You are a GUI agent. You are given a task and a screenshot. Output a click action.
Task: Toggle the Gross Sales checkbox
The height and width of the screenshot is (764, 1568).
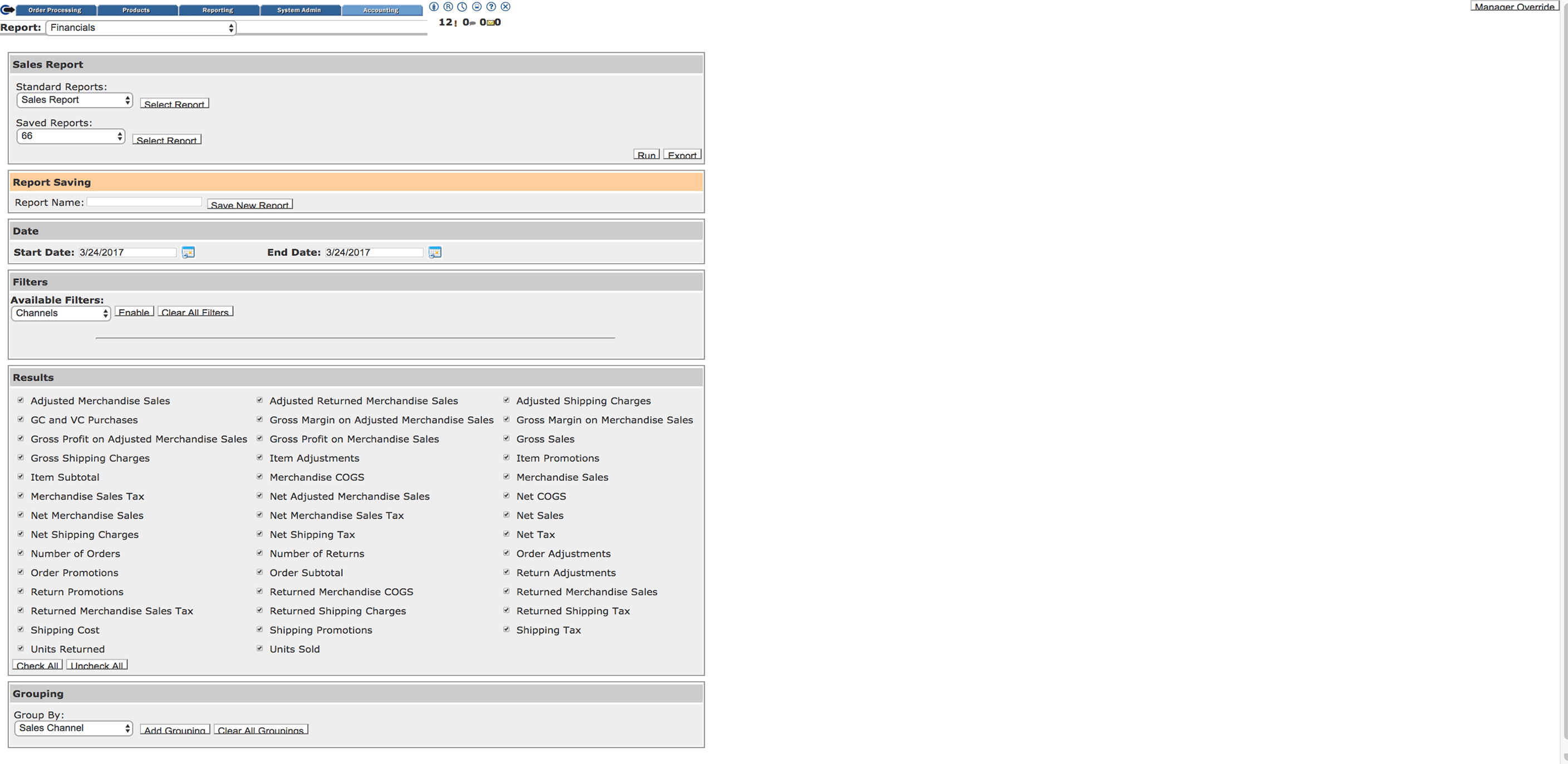click(x=506, y=438)
